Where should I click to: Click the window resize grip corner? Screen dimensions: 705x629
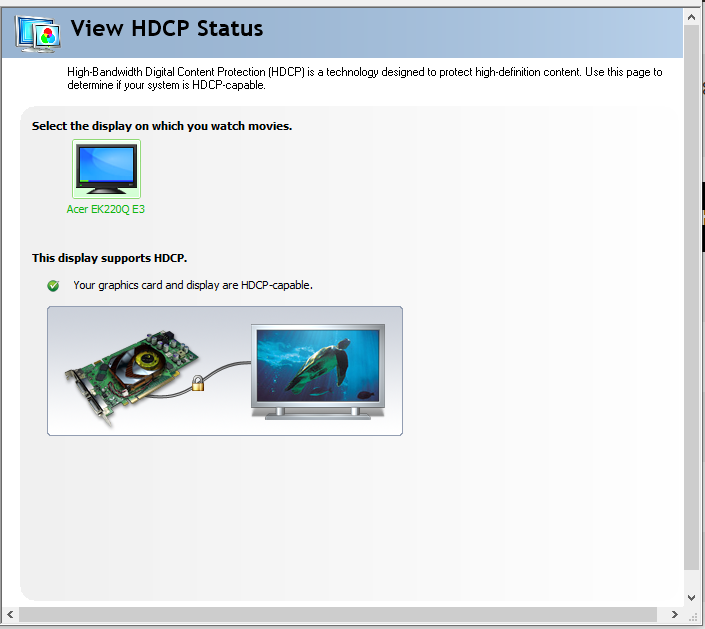(693, 617)
